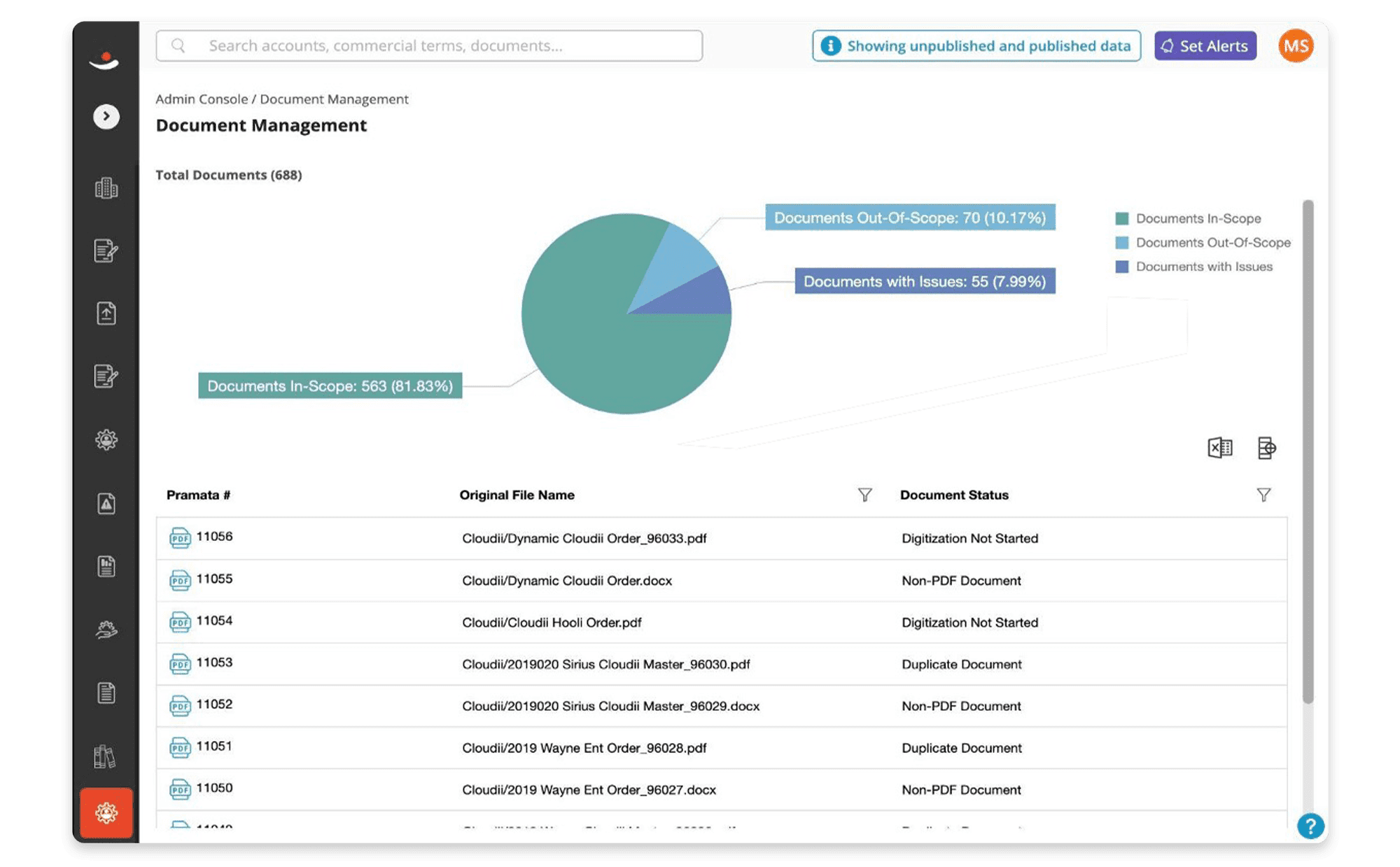Open the library (books) icon in the sidebar
1400x867 pixels.
point(106,755)
